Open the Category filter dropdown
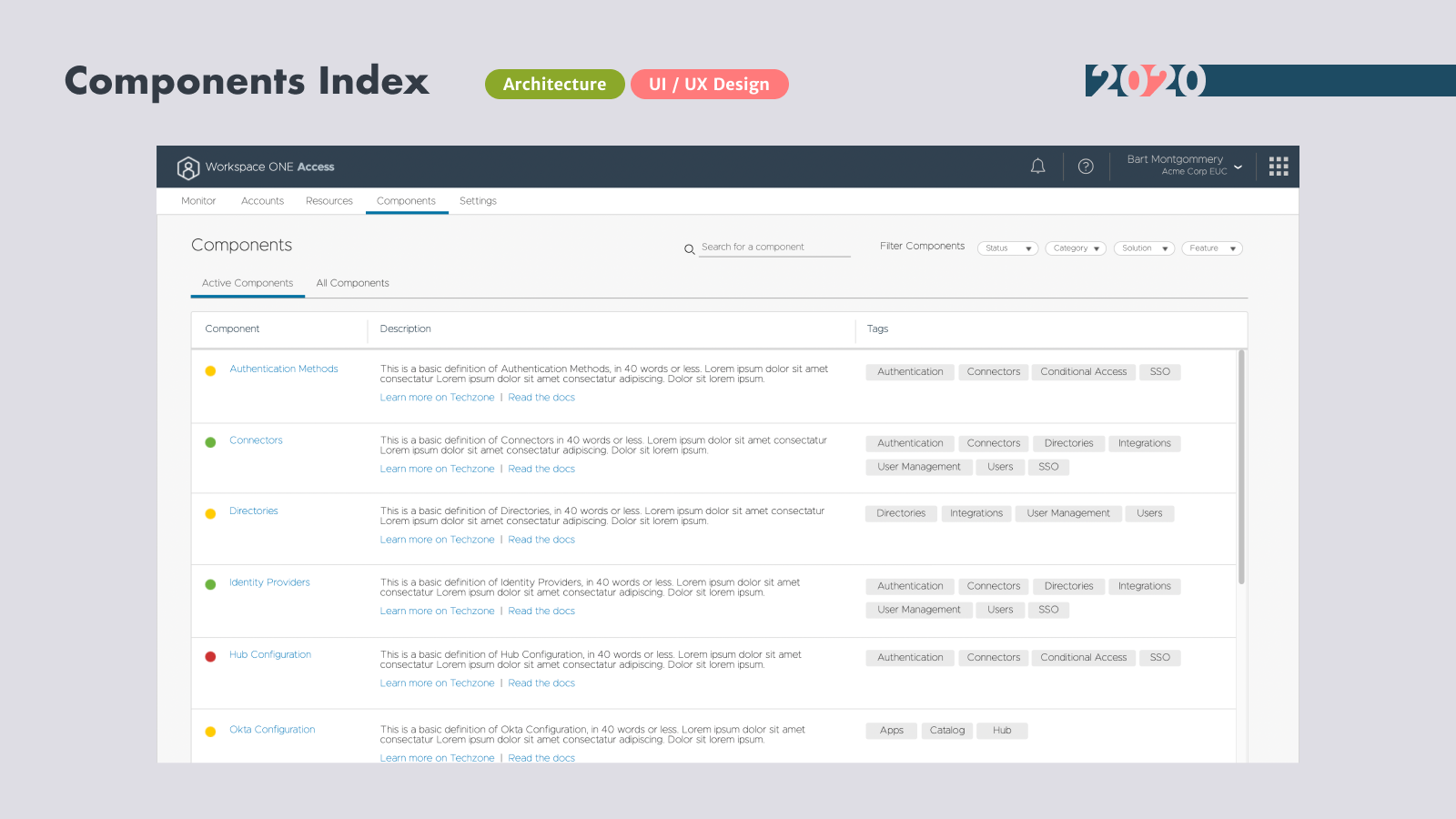 click(x=1076, y=248)
